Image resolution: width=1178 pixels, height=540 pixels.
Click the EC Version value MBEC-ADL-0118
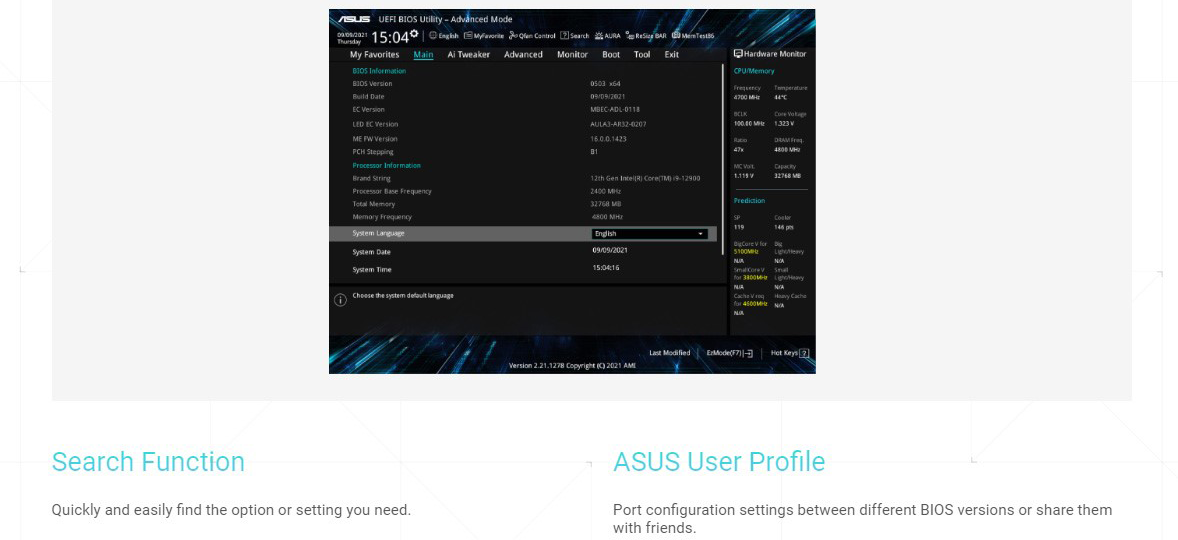615,110
